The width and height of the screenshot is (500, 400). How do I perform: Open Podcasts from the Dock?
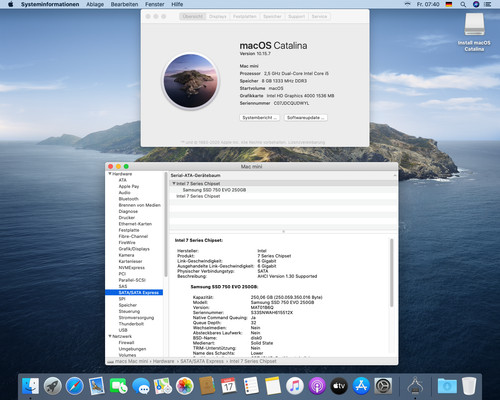tap(317, 386)
